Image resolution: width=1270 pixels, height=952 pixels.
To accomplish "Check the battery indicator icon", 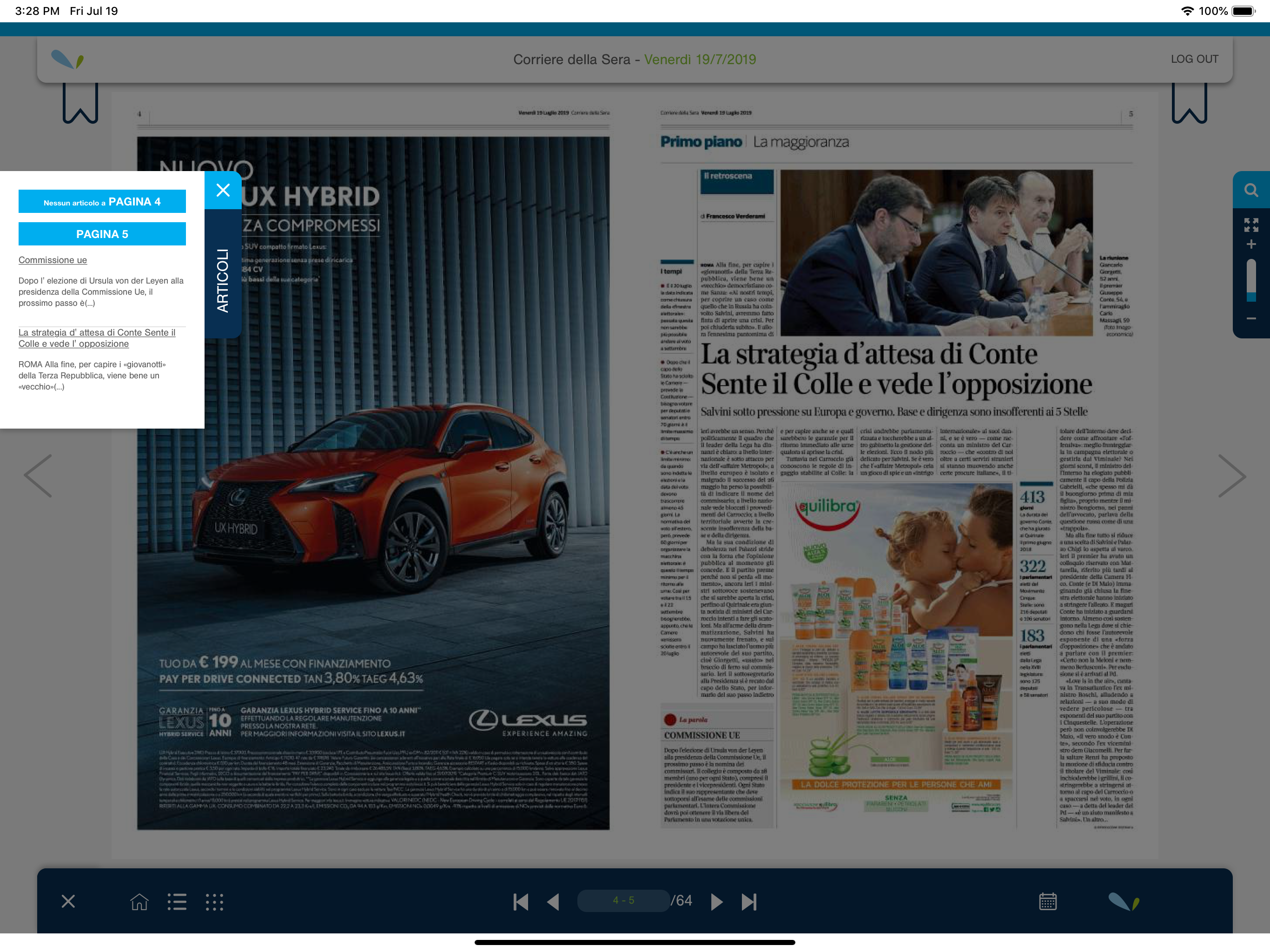I will pyautogui.click(x=1244, y=11).
